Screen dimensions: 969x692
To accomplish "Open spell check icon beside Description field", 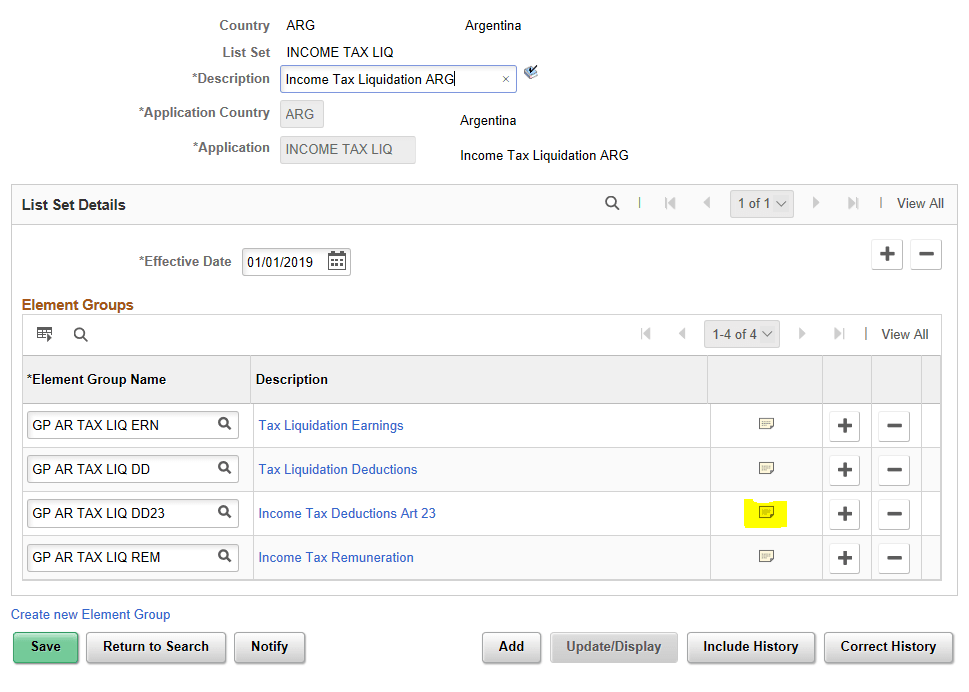I will point(531,72).
